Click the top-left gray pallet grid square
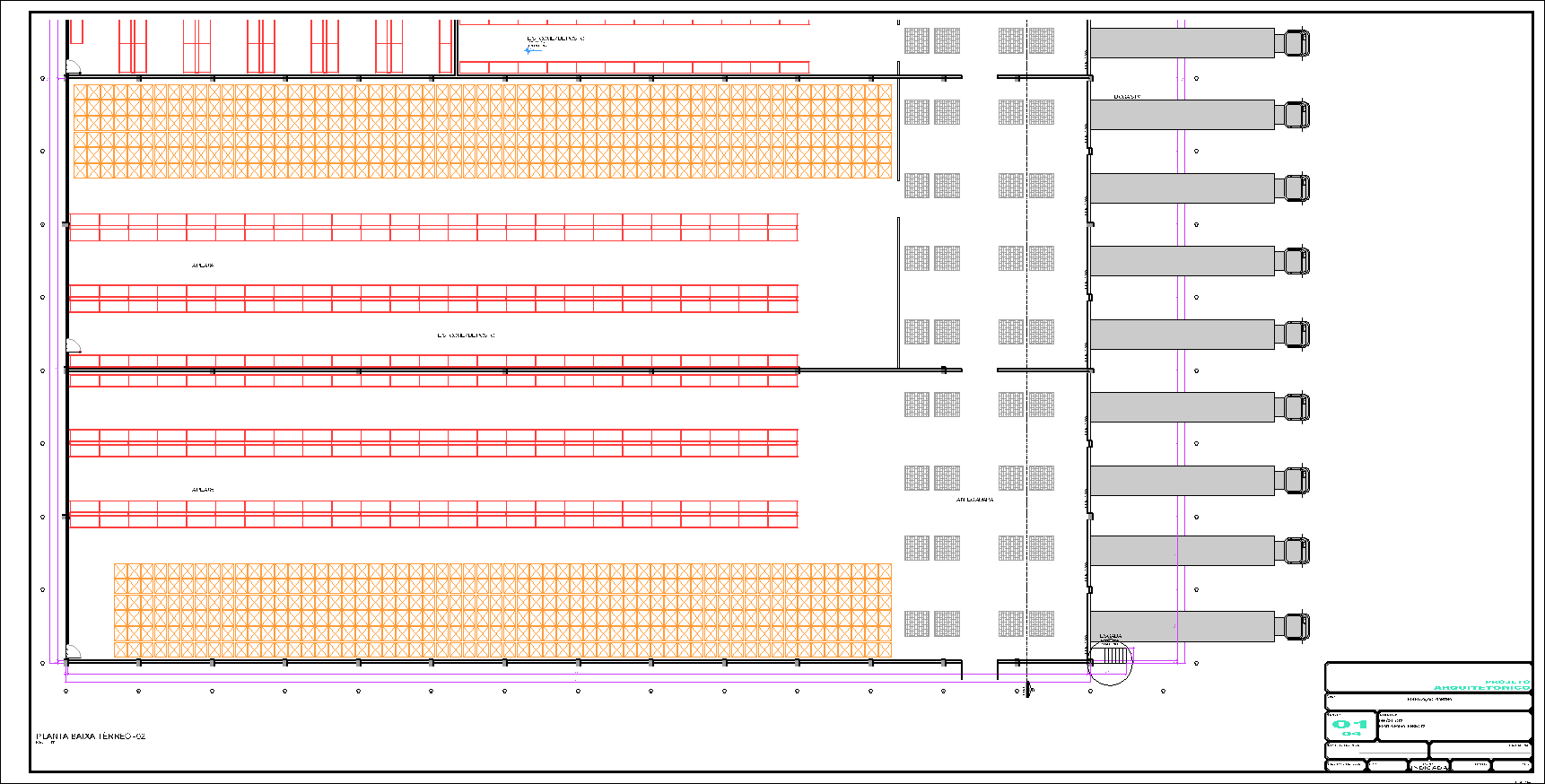The image size is (1545, 784). (917, 40)
